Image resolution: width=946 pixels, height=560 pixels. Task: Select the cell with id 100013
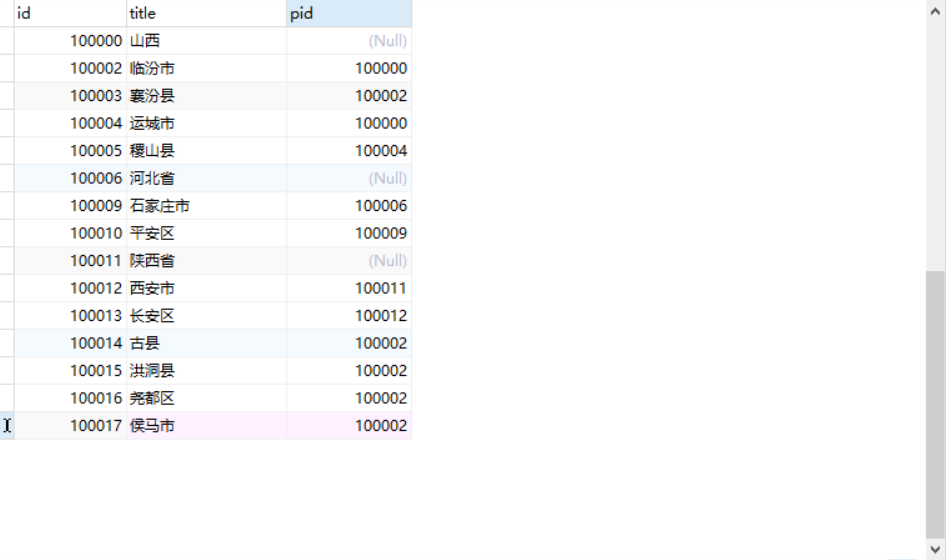[x=70, y=316]
